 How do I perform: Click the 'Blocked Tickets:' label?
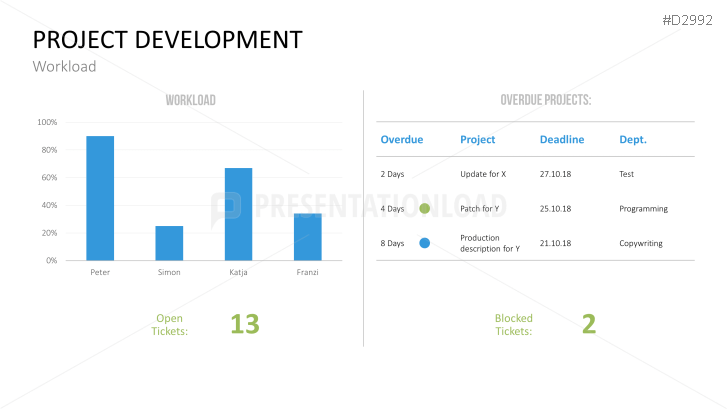tap(514, 325)
